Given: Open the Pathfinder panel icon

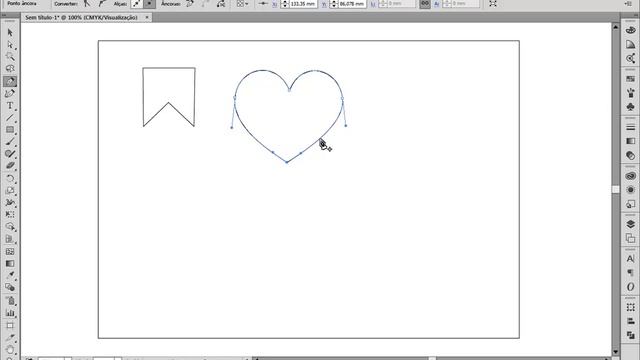Looking at the screenshot, I should [631, 335].
